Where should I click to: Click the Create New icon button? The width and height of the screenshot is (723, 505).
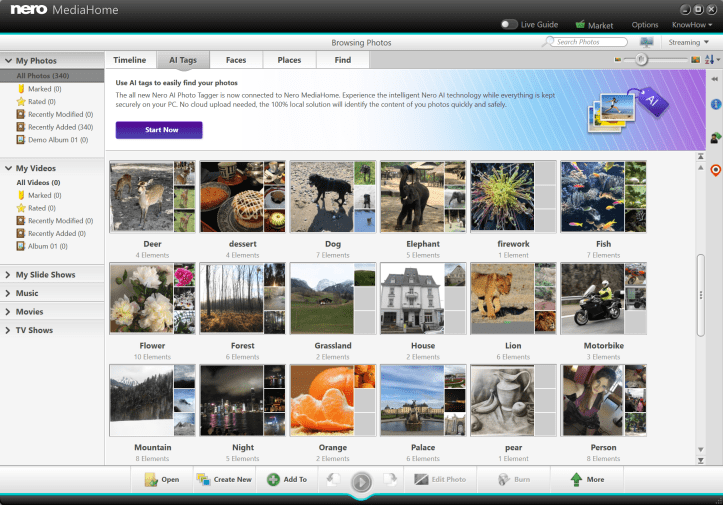click(x=204, y=479)
